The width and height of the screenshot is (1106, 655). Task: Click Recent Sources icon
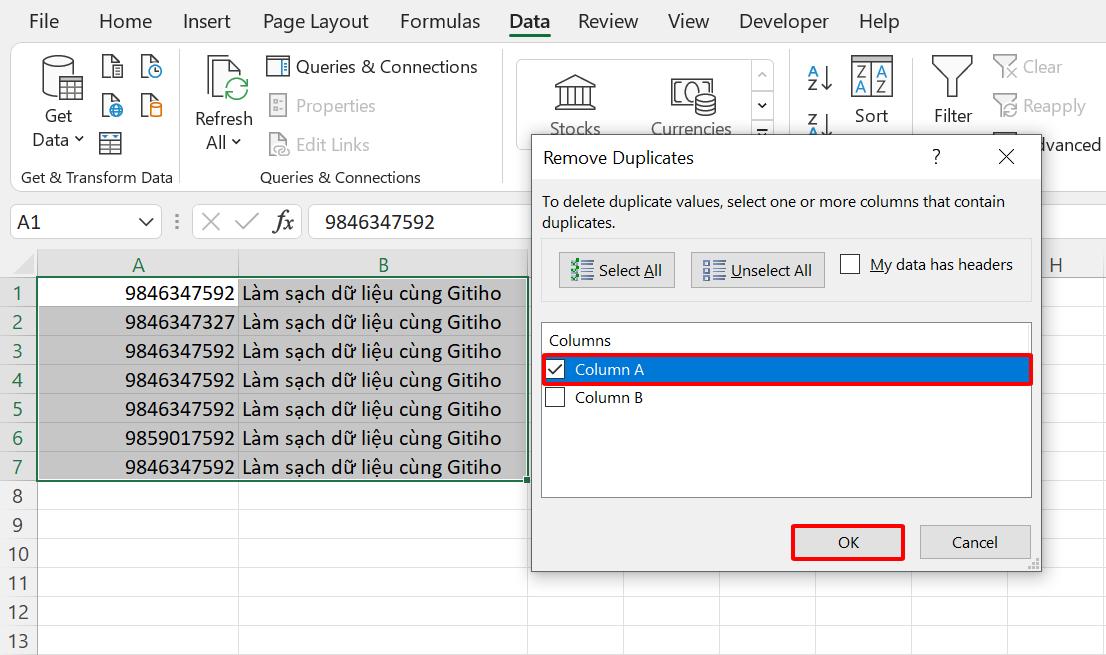pos(151,67)
